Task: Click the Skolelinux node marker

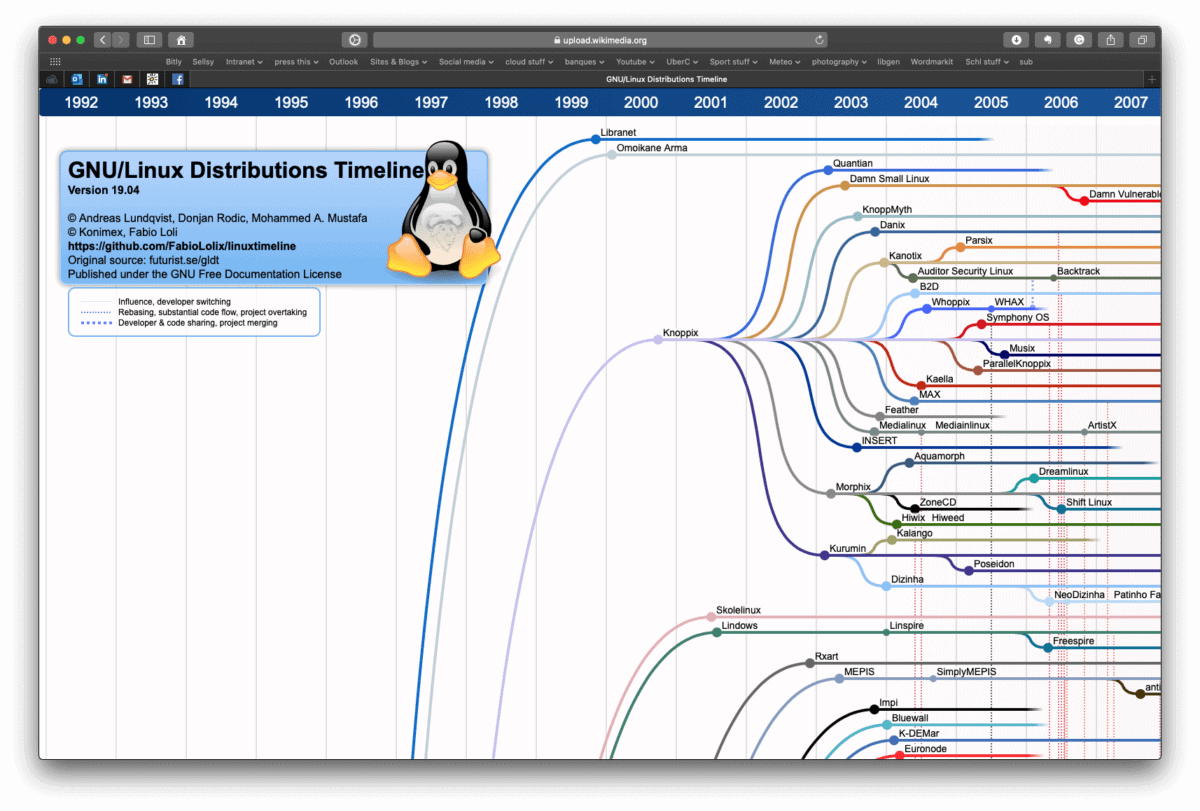Action: (x=711, y=617)
